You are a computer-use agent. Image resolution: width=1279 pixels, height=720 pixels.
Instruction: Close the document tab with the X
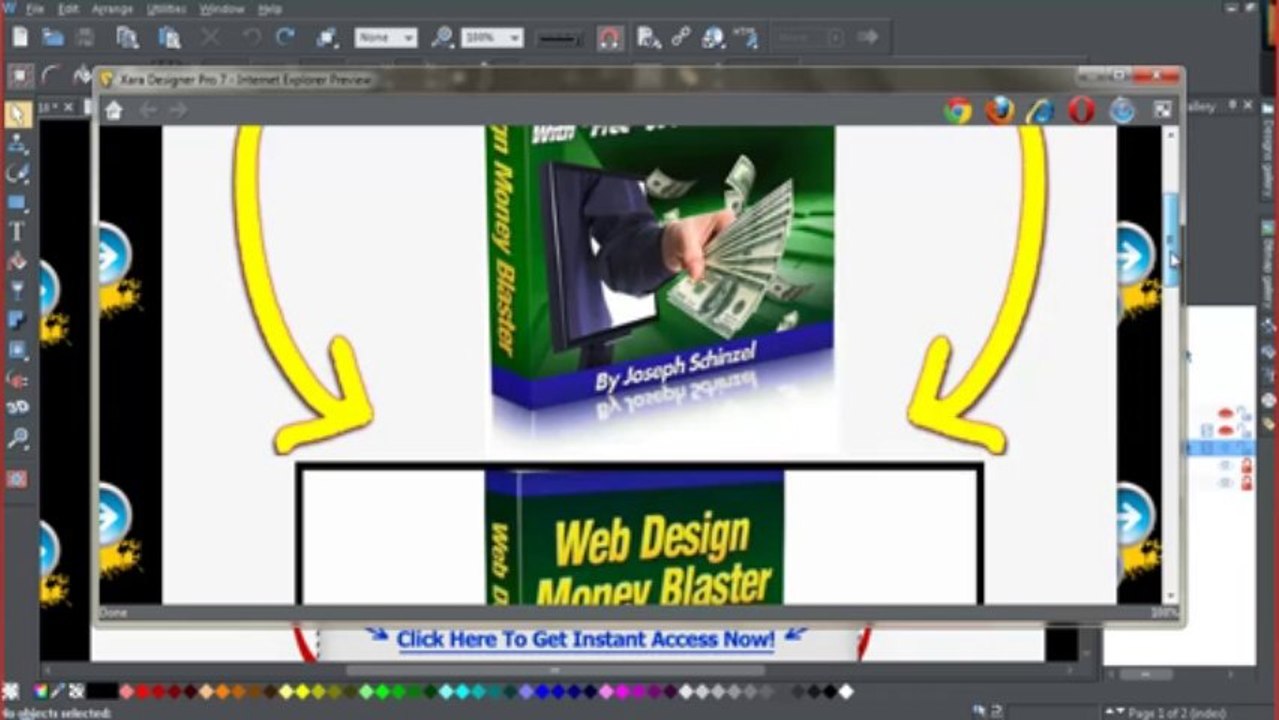[69, 107]
